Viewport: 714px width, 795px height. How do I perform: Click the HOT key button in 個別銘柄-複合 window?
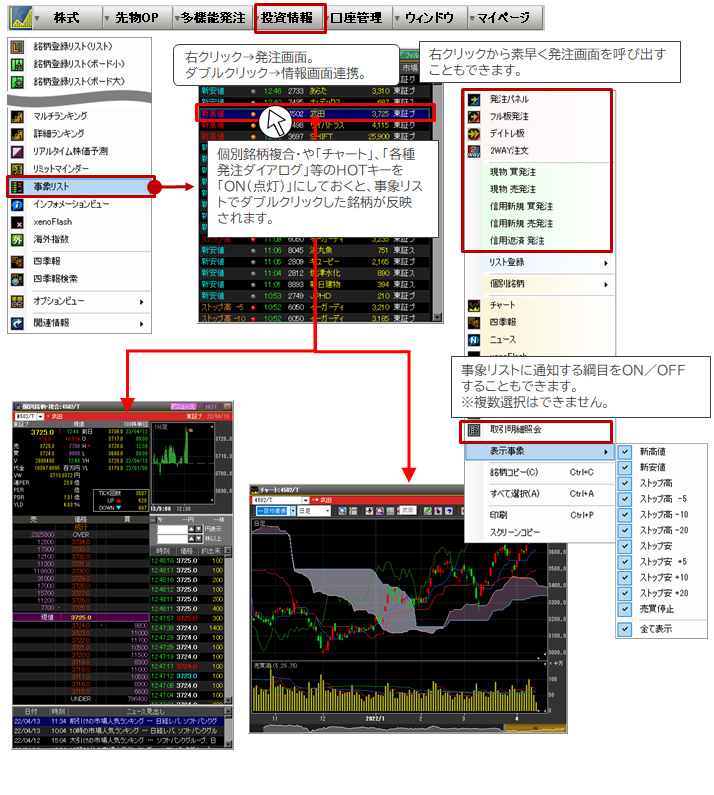[210, 407]
